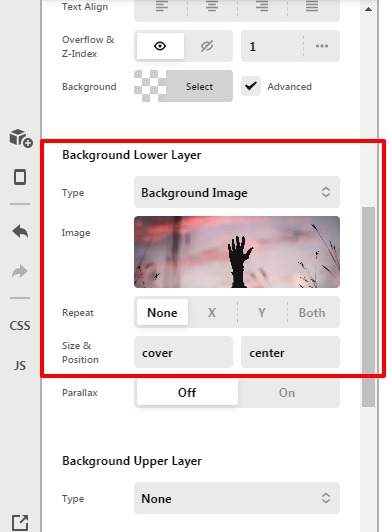Open the add element cube icon
The width and height of the screenshot is (387, 532).
21,138
